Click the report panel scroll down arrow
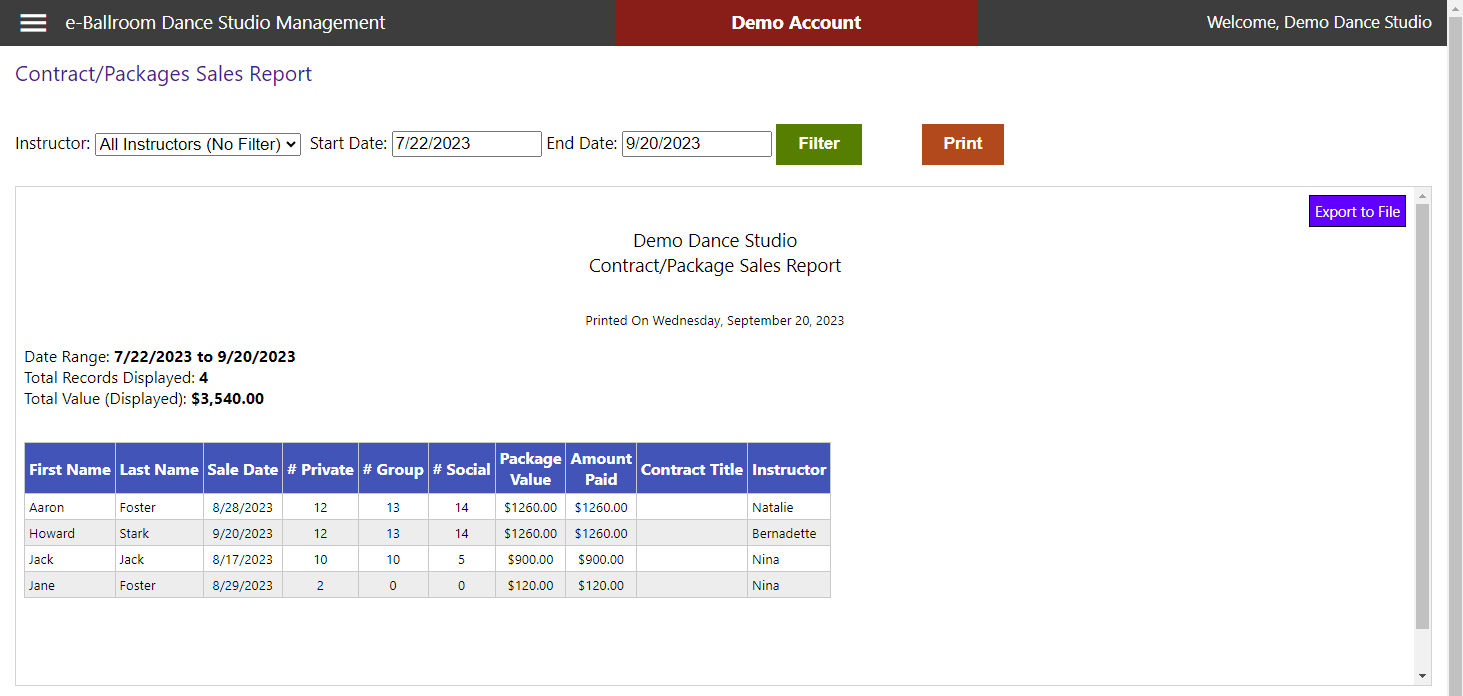1463x696 pixels. pos(1423,676)
